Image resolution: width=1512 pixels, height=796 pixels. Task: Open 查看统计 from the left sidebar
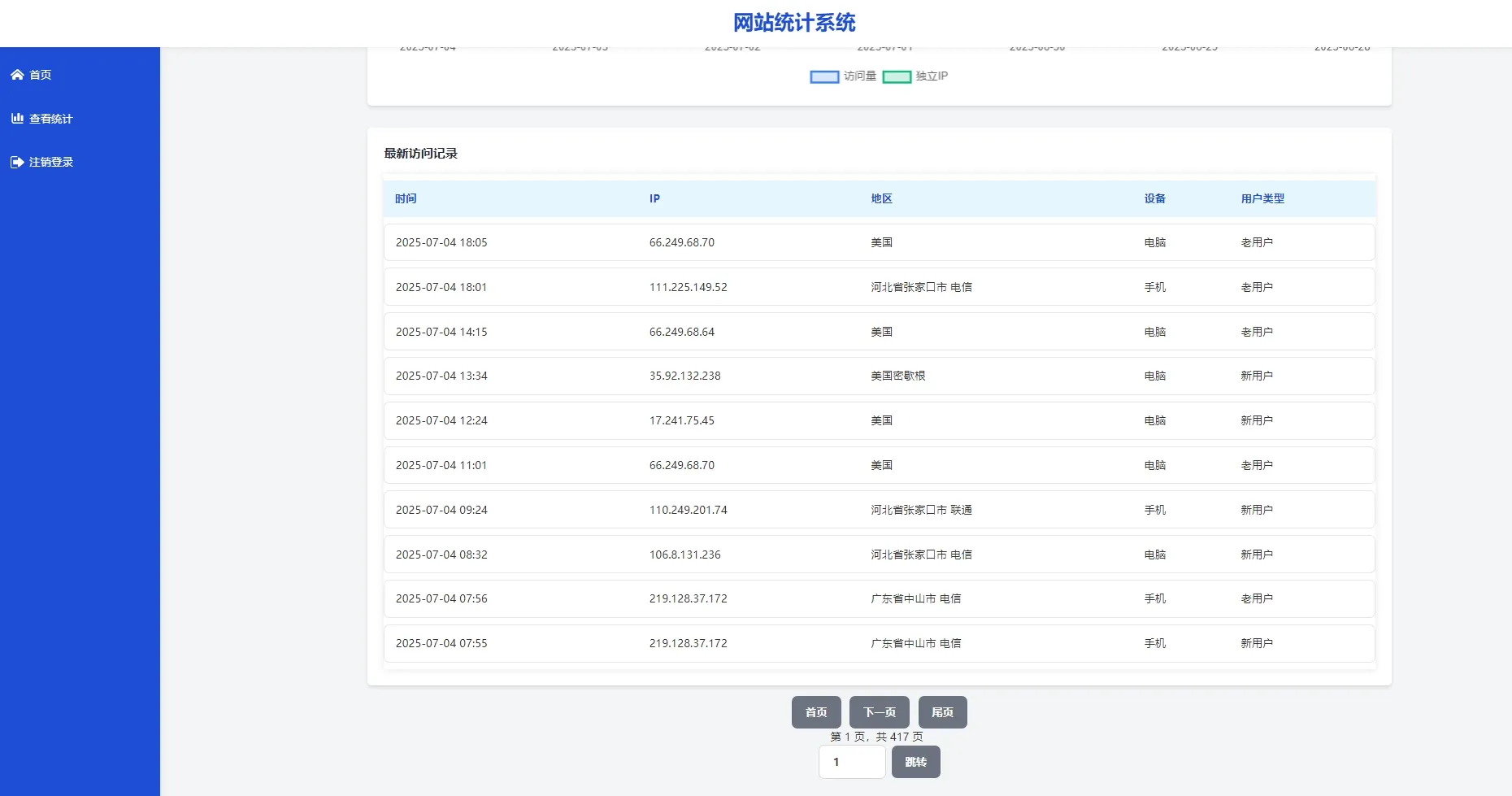click(x=50, y=118)
